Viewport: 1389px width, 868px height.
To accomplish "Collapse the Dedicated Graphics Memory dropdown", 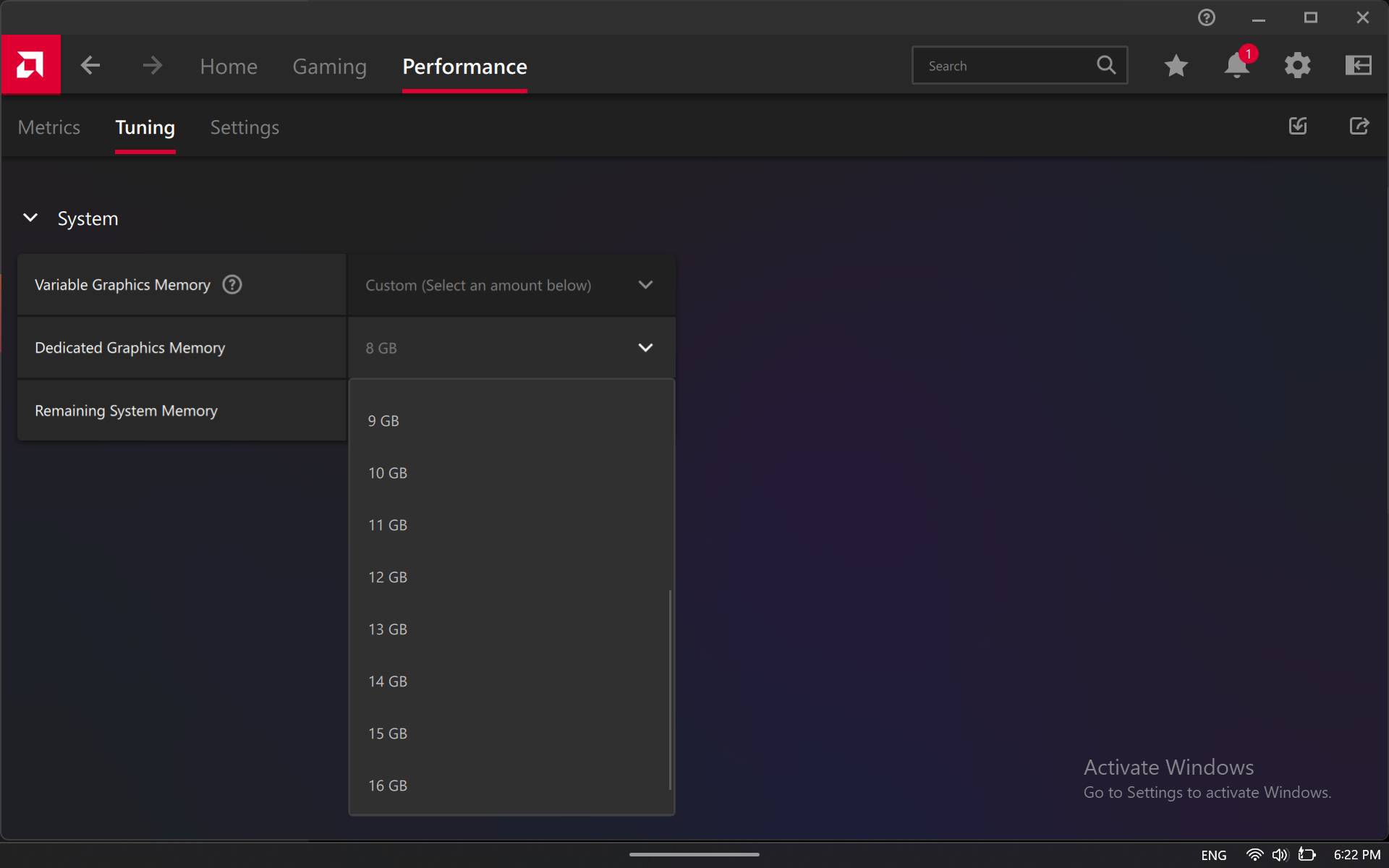I will click(x=645, y=348).
